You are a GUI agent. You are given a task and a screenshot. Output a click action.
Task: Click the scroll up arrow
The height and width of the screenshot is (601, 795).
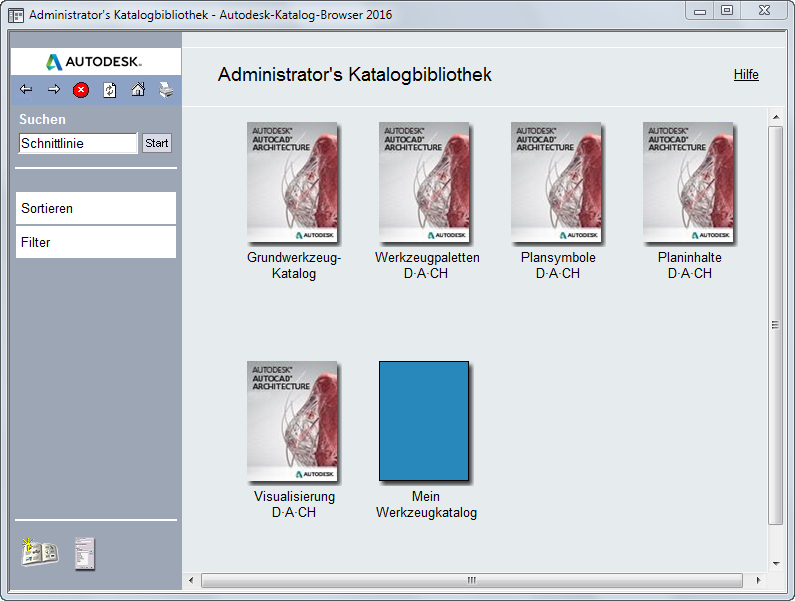776,117
